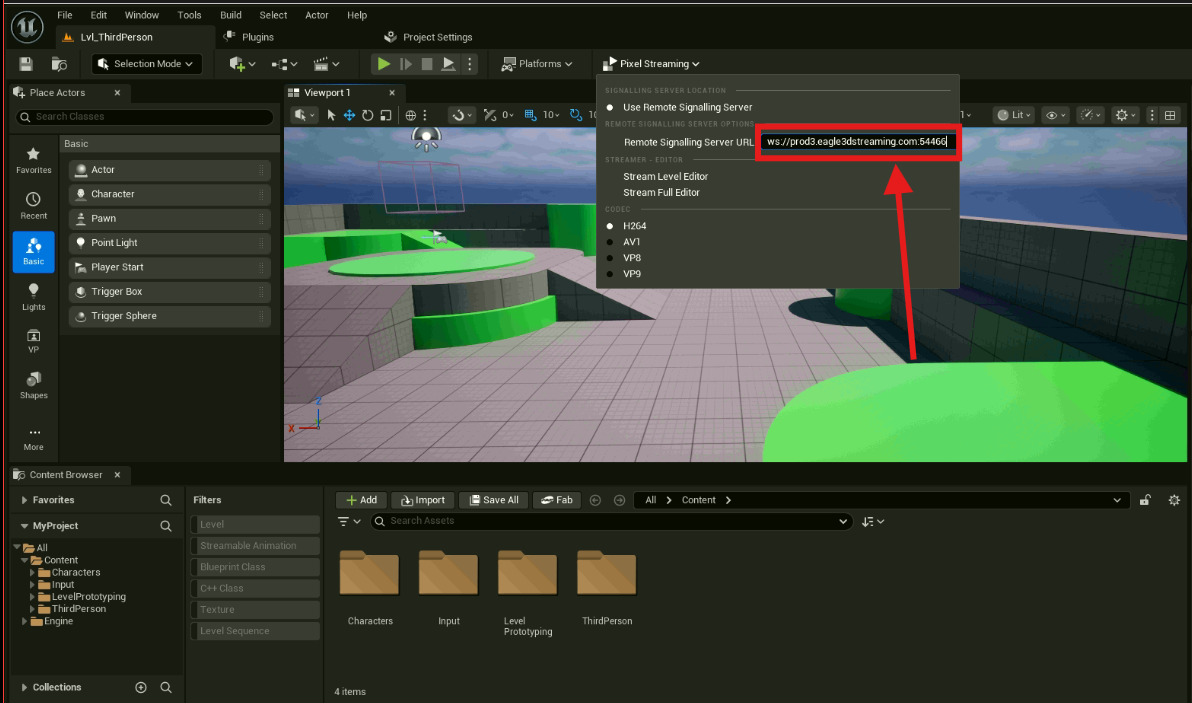The image size is (1192, 703).
Task: Open the quick add content cube dropdown
Action: tap(242, 64)
